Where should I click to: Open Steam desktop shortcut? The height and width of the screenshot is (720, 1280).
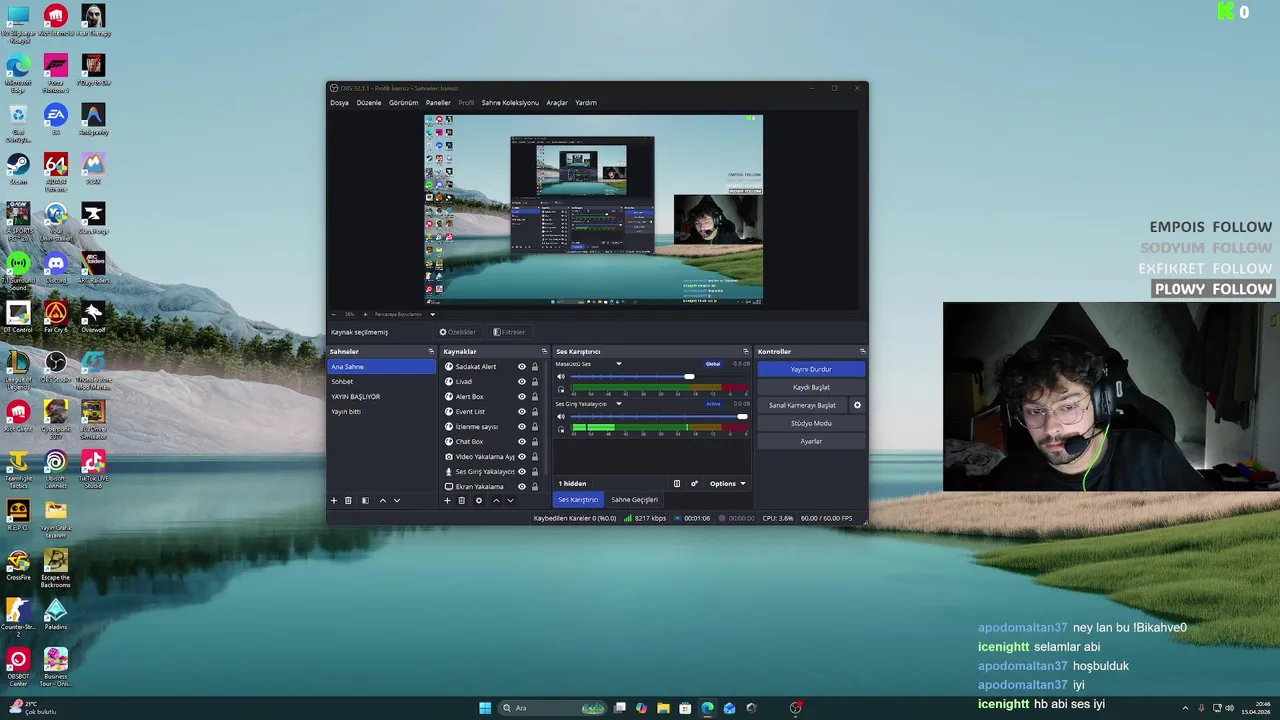coord(18,169)
